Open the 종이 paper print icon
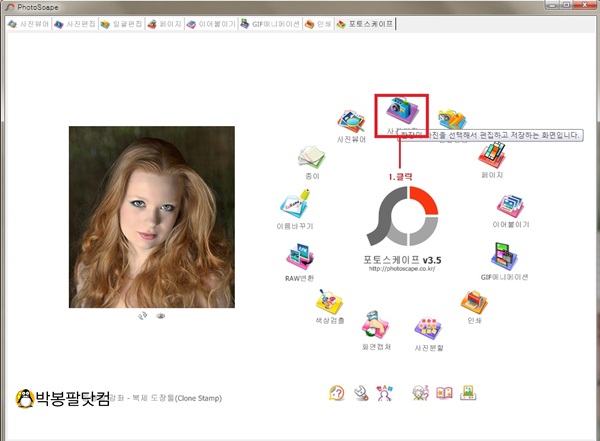The height and width of the screenshot is (441, 600). 310,158
